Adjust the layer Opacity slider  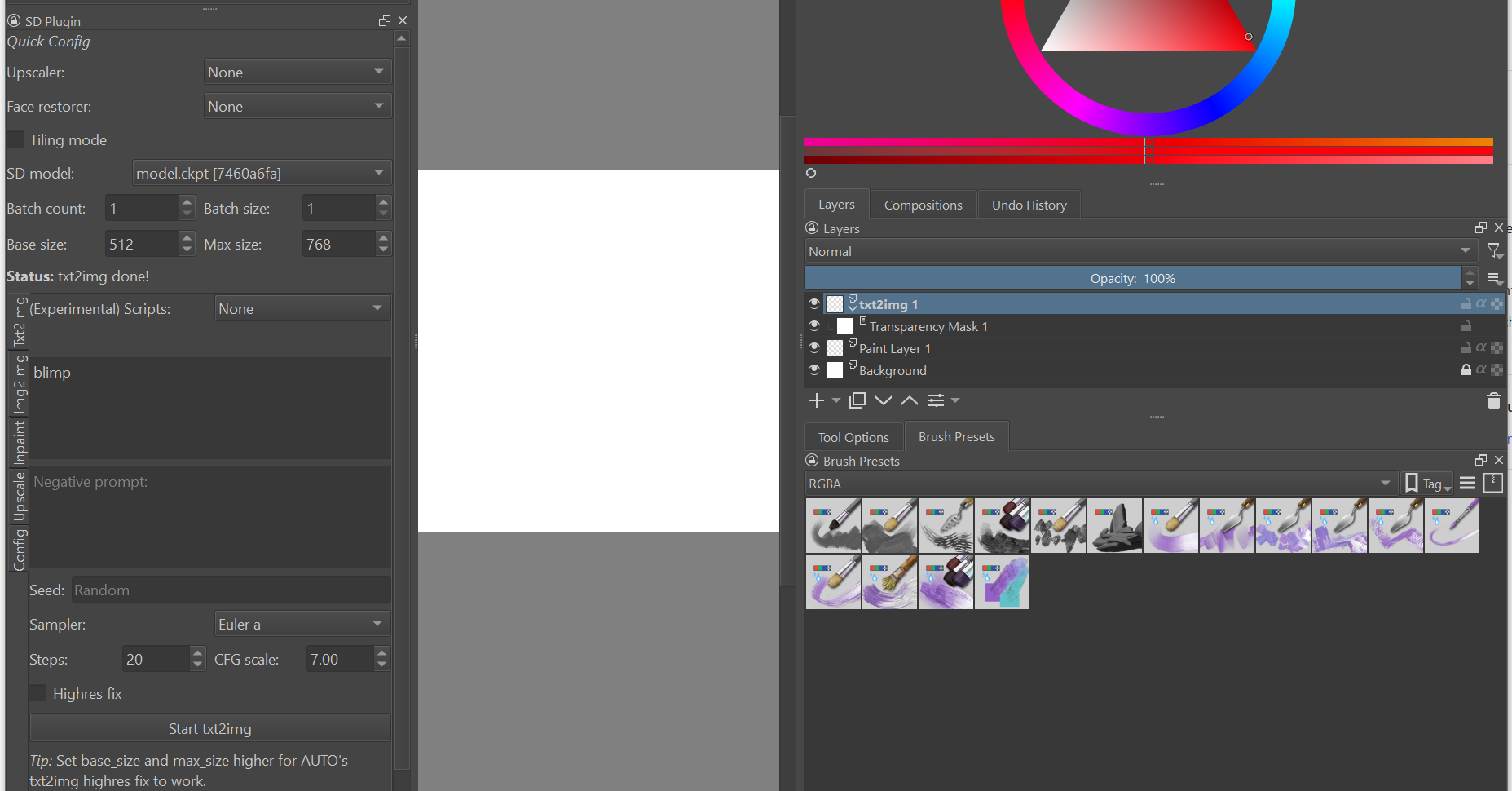[1133, 277]
